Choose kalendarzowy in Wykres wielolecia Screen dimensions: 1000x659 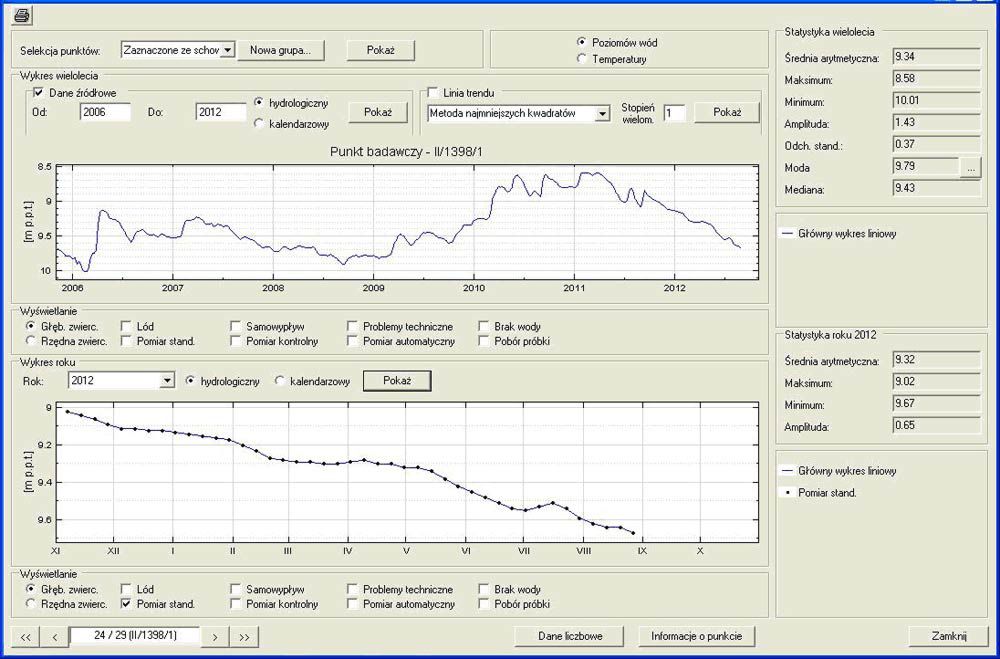pyautogui.click(x=260, y=124)
